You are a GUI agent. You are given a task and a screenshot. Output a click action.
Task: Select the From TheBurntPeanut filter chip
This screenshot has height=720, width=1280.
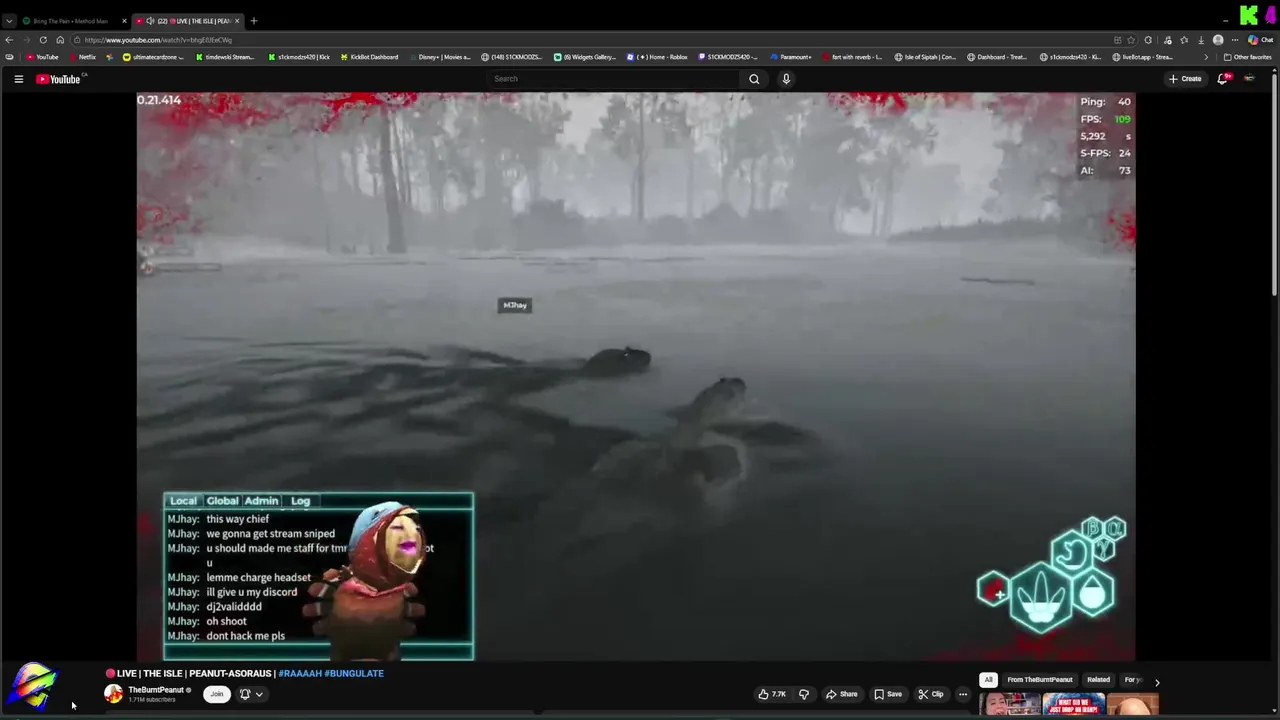click(x=1040, y=680)
